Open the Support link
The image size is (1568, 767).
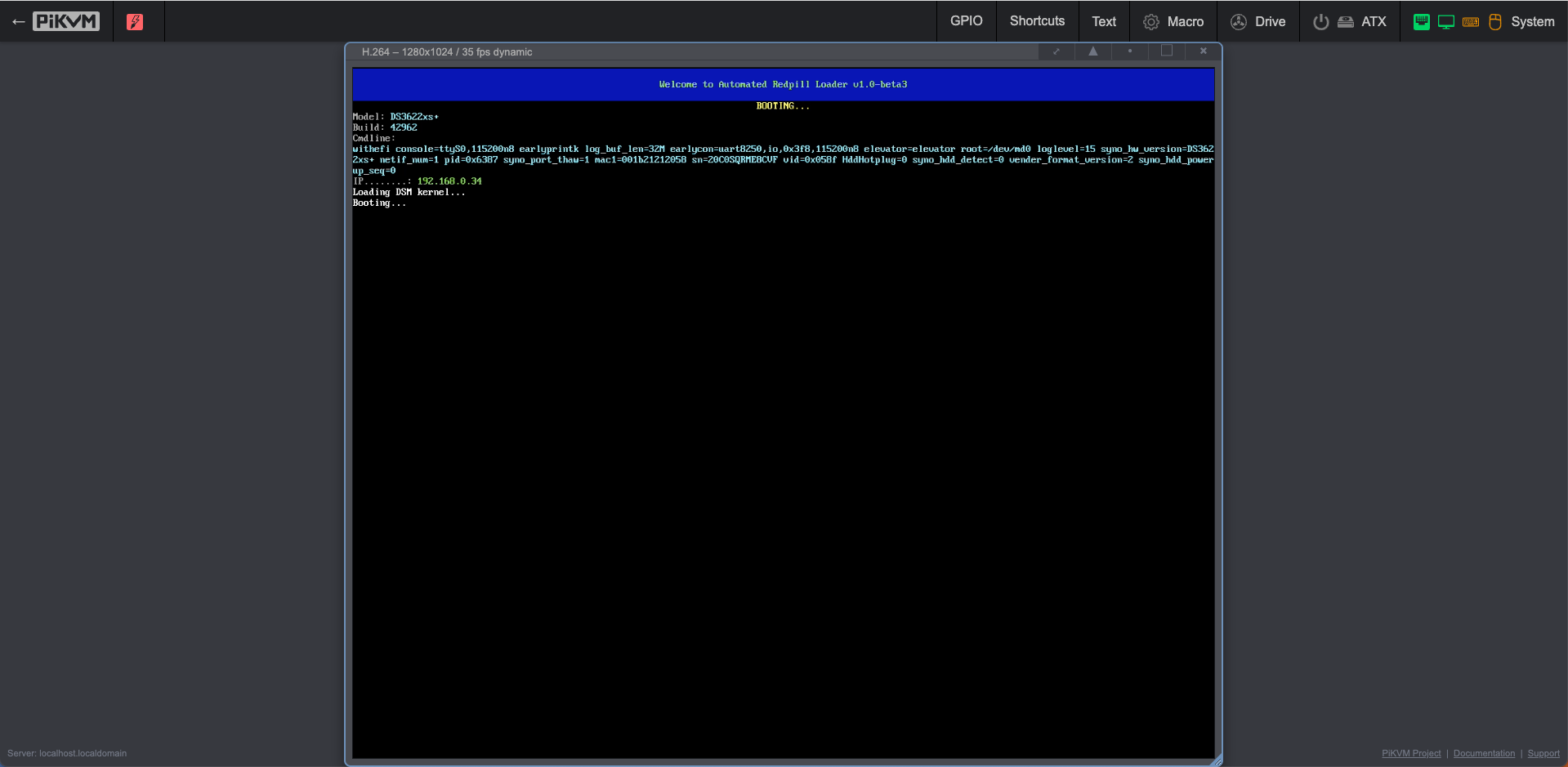click(x=1543, y=753)
